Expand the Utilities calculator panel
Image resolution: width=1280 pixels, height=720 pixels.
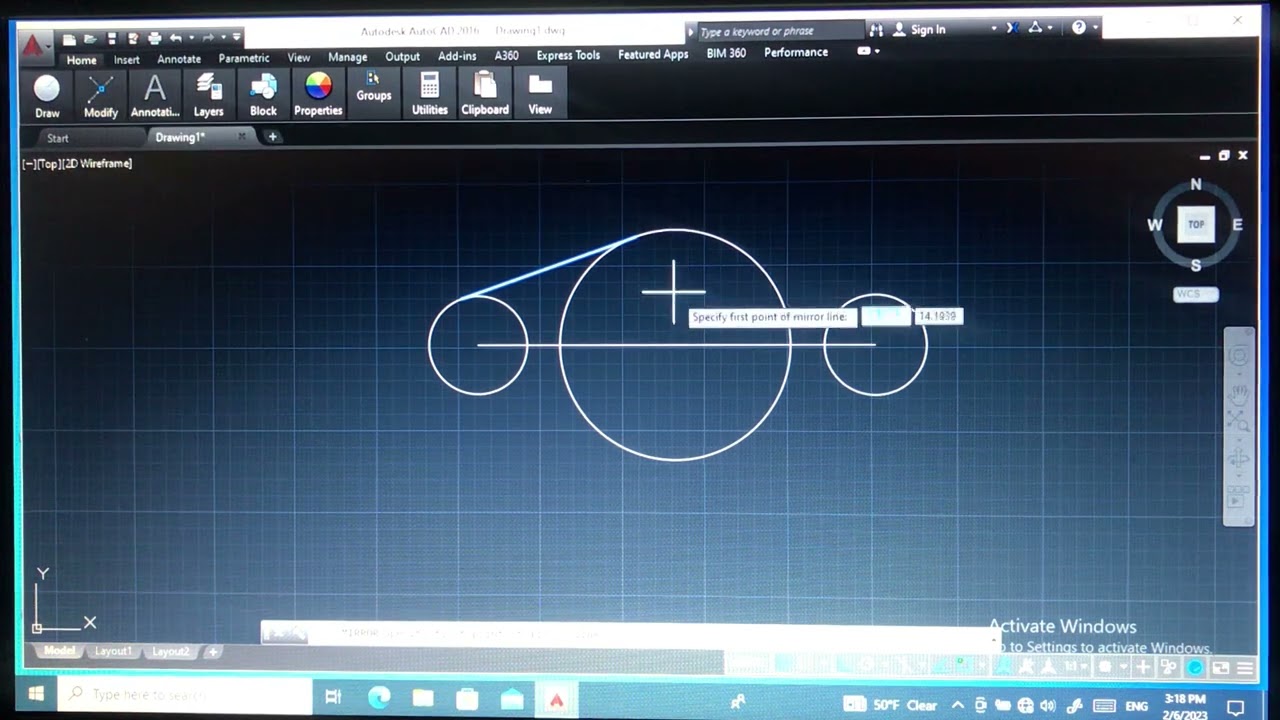click(x=430, y=94)
